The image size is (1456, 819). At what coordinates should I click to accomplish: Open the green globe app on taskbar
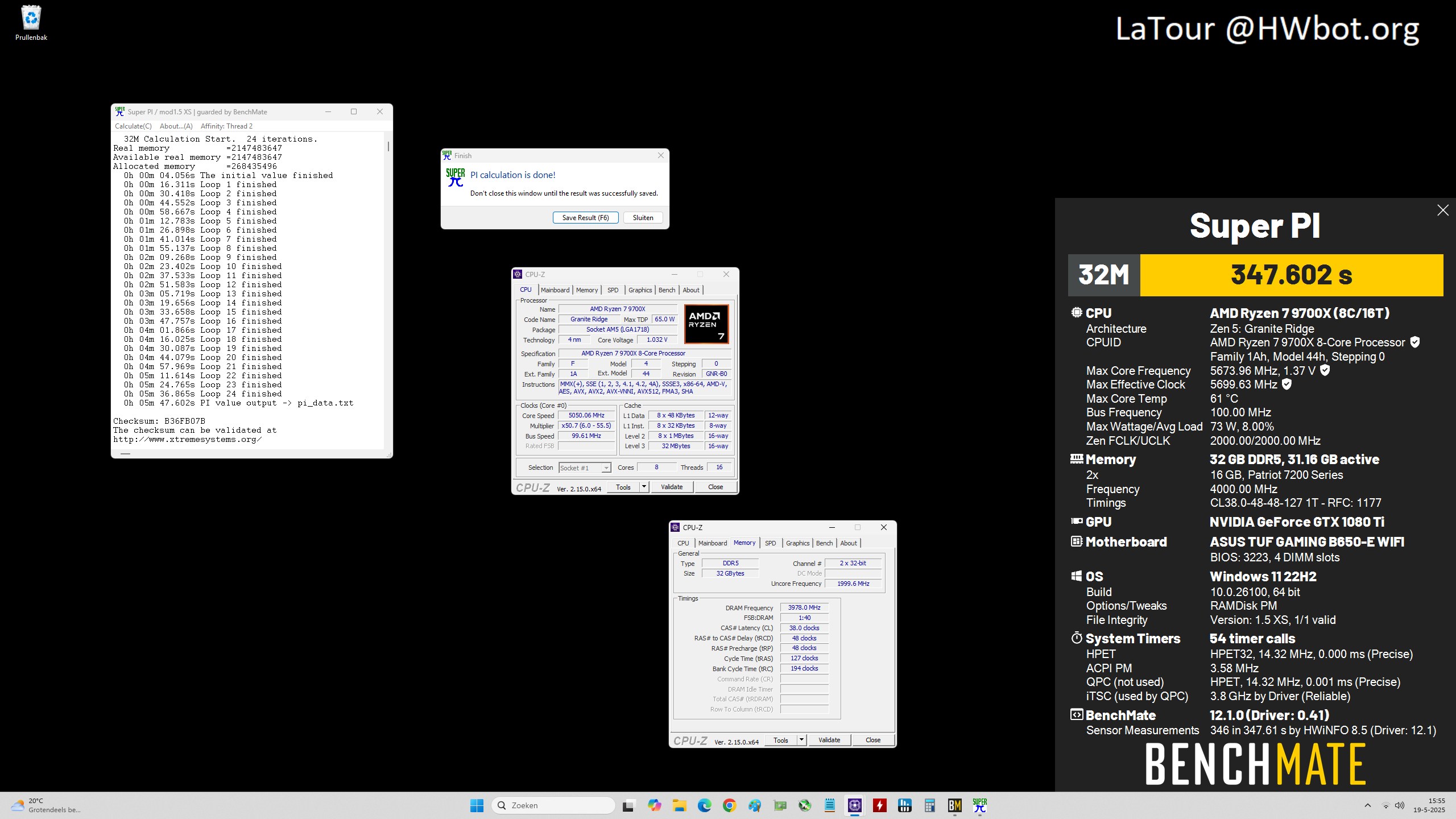pos(805,805)
